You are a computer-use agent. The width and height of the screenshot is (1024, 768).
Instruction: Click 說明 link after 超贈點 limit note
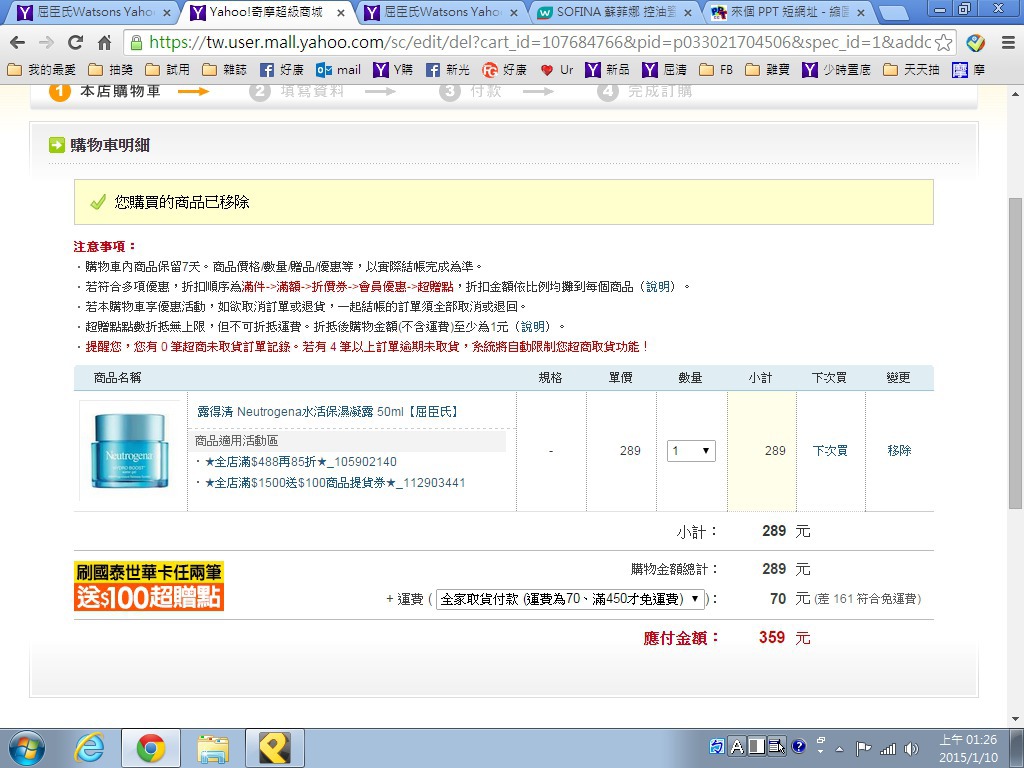pyautogui.click(x=533, y=327)
